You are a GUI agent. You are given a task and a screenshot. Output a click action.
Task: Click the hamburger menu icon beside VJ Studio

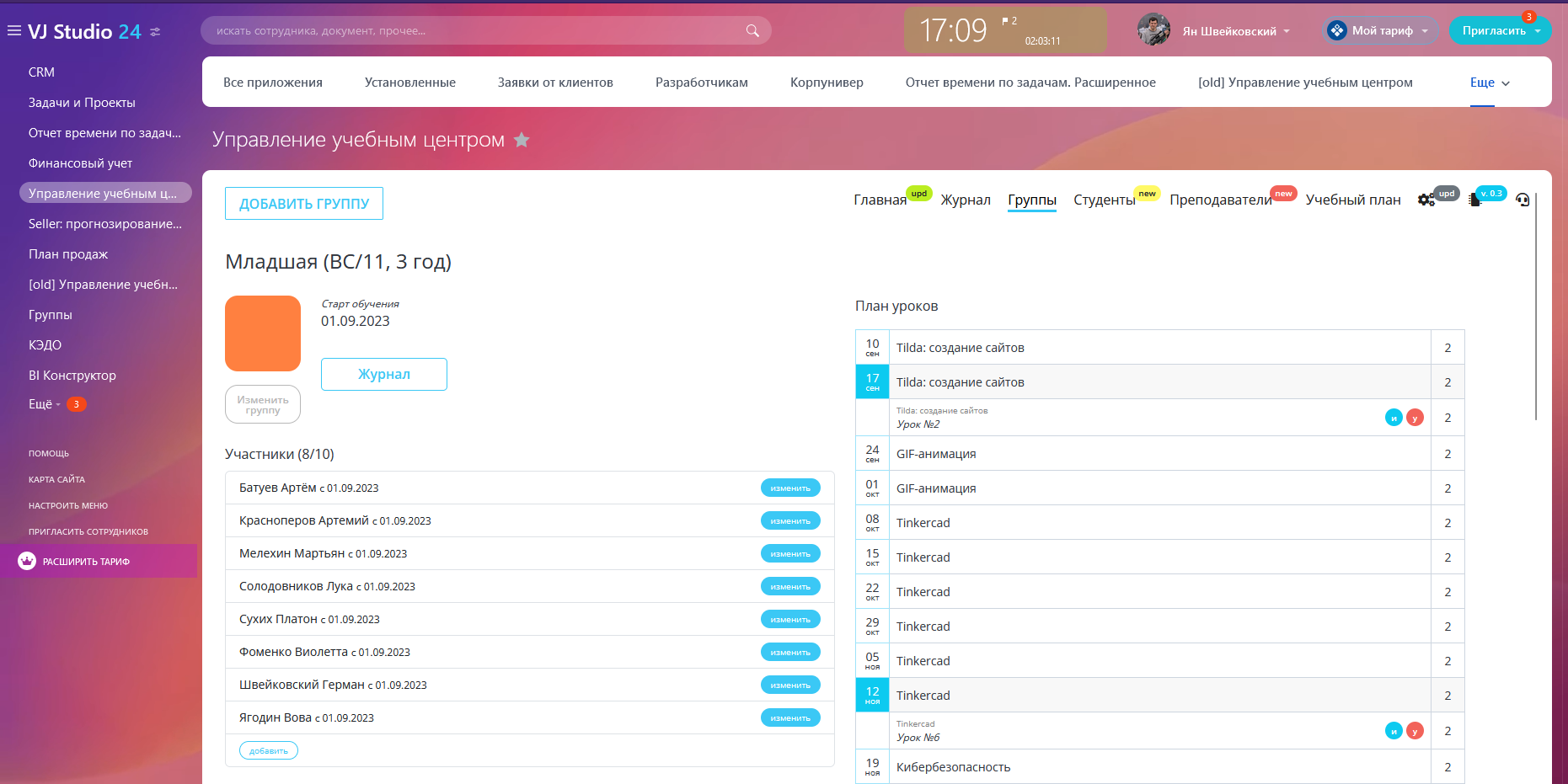point(13,31)
